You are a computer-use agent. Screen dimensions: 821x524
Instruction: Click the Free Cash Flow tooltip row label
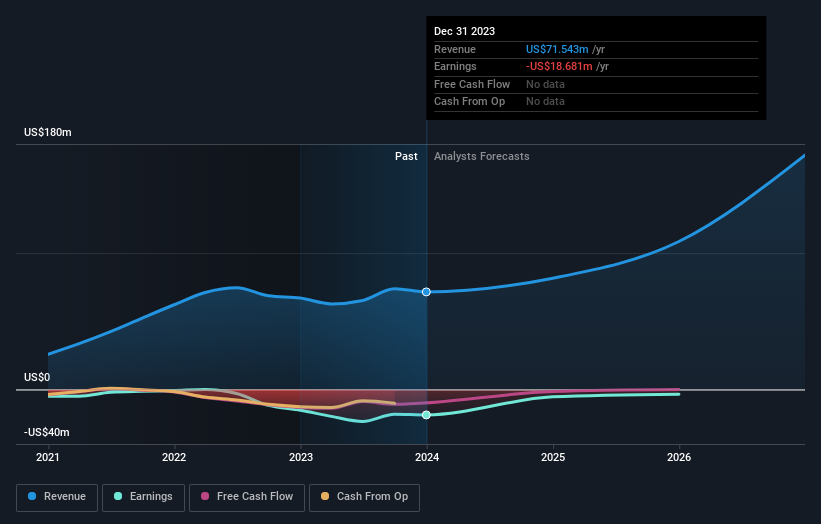point(472,84)
